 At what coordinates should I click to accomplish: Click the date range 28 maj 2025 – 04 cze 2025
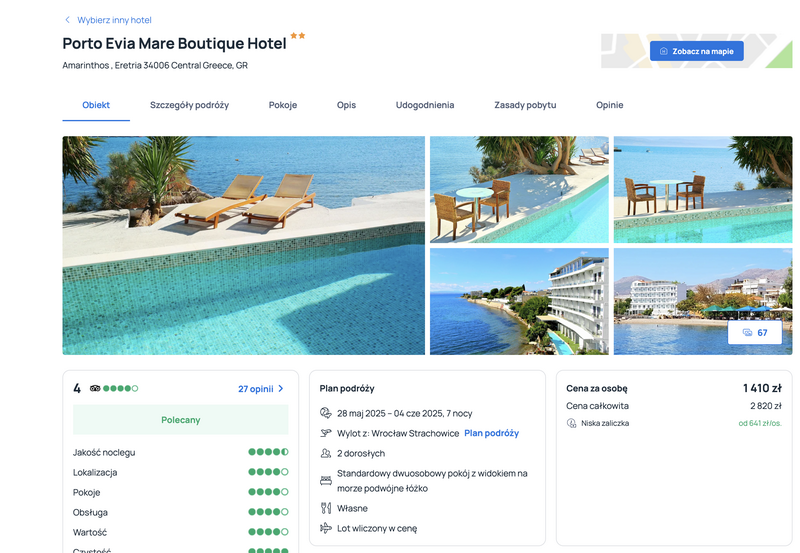click(405, 413)
